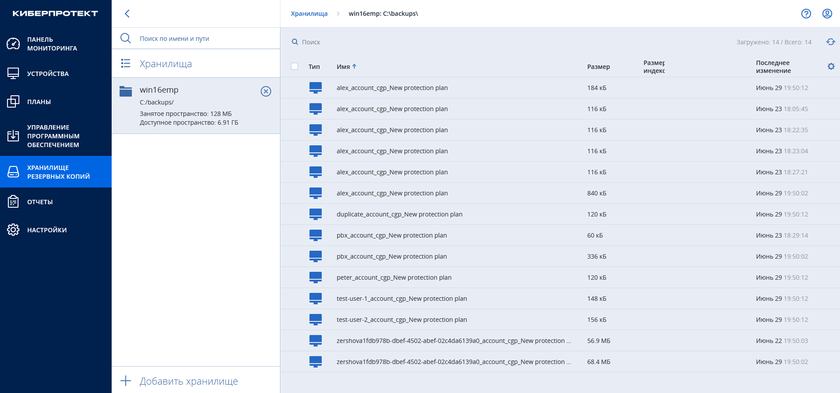Open the Настройки gear icon
The height and width of the screenshot is (393, 840).
[x=13, y=230]
